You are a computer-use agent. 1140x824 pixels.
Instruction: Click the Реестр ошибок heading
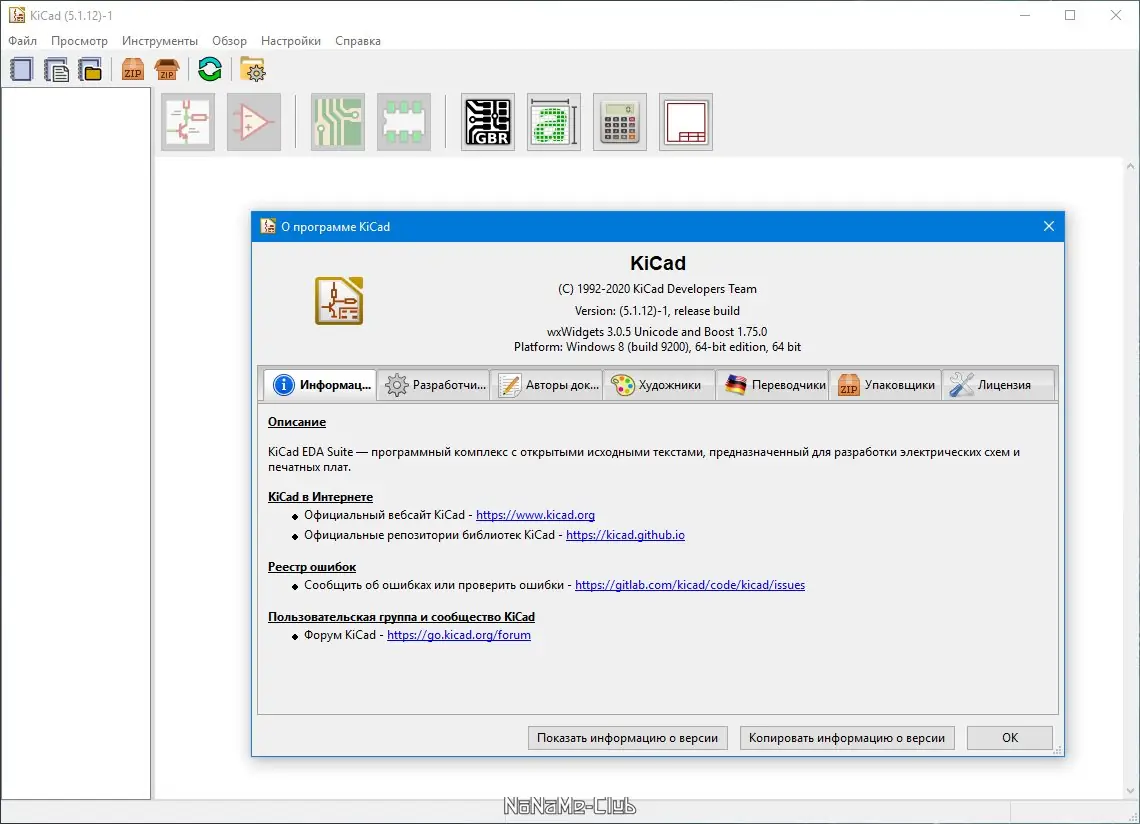(312, 567)
